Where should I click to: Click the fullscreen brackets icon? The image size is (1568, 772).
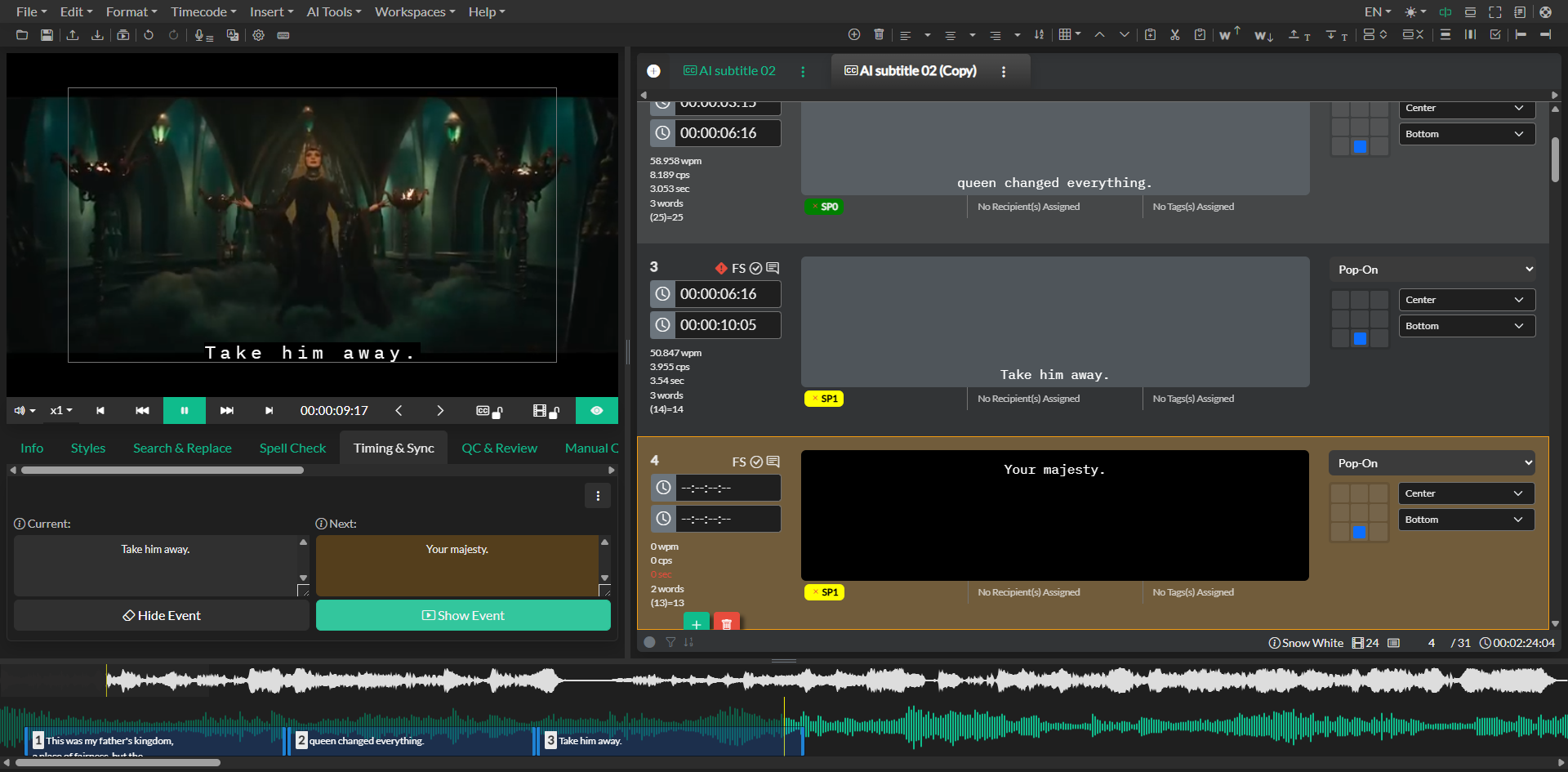pos(1495,12)
